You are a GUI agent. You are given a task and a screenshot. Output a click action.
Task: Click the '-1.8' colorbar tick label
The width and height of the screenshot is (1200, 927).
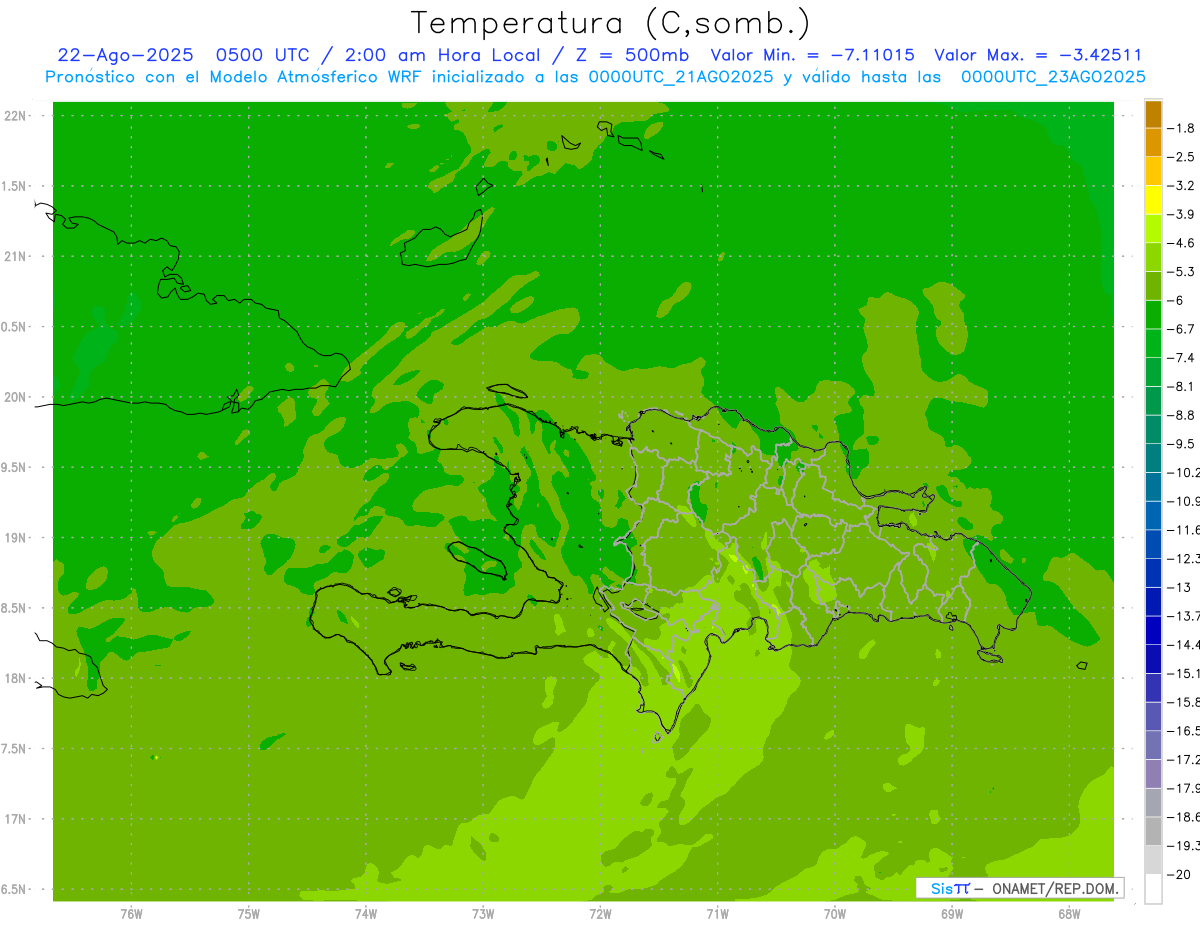click(x=1181, y=128)
